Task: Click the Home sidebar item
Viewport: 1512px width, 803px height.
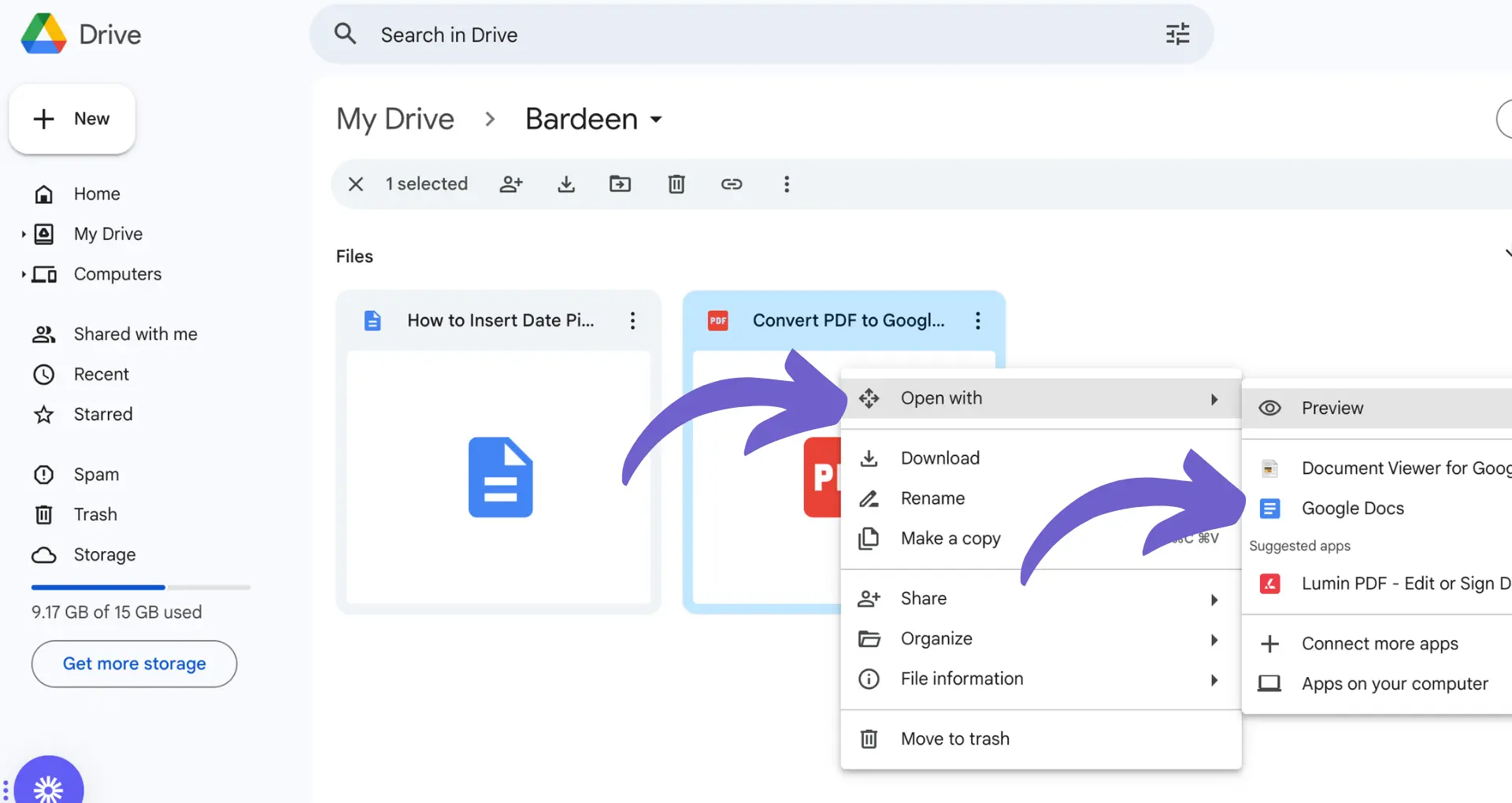Action: click(x=97, y=194)
